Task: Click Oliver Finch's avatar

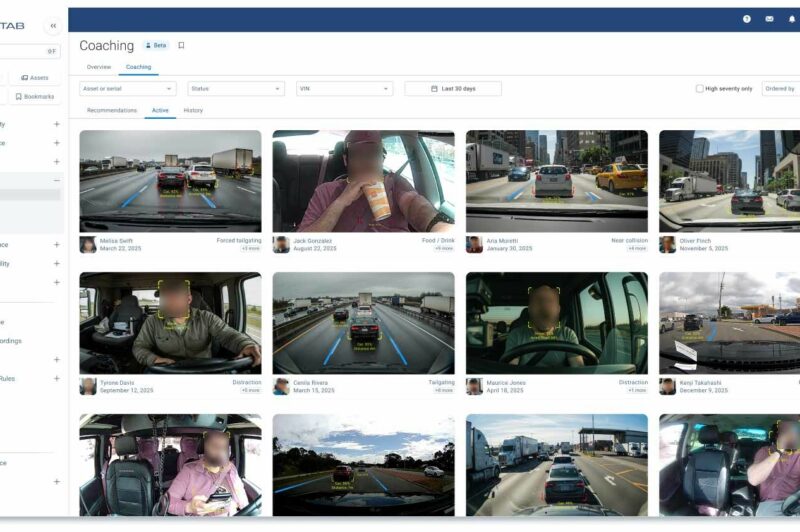Action: [x=667, y=245]
